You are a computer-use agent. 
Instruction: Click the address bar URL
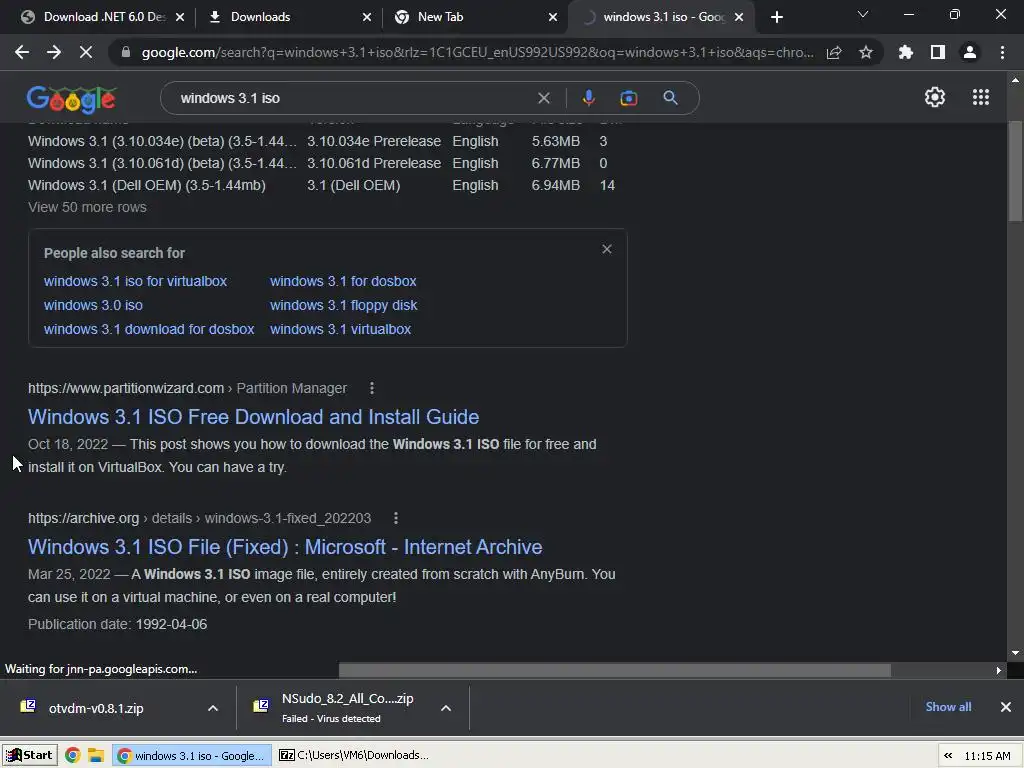[477, 53]
